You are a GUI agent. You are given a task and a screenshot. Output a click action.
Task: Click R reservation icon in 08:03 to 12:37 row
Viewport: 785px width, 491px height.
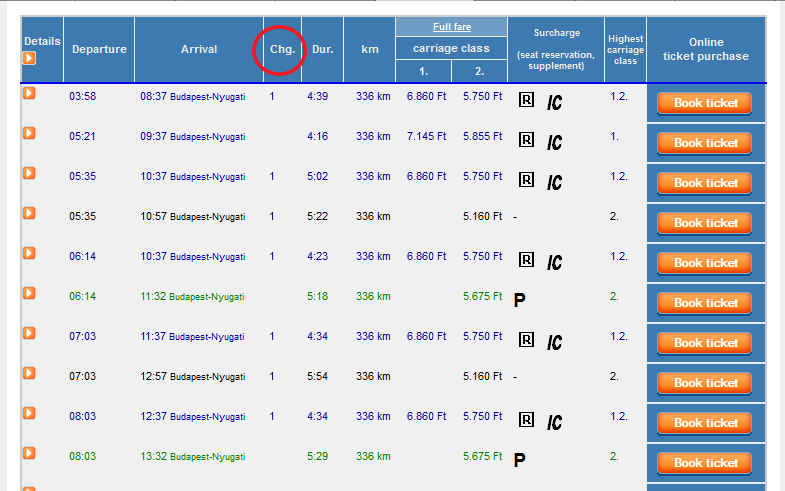526,420
